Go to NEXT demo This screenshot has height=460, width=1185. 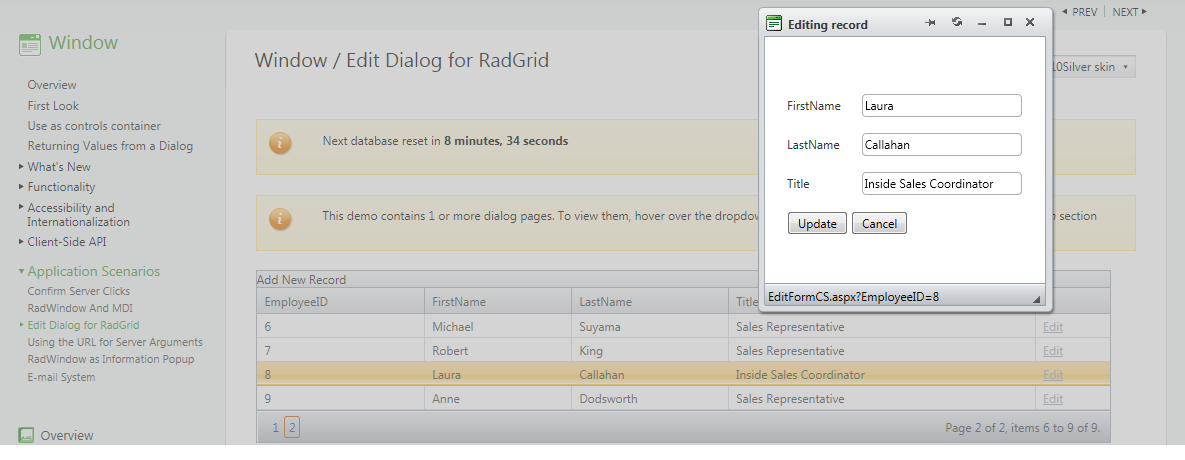(1129, 12)
